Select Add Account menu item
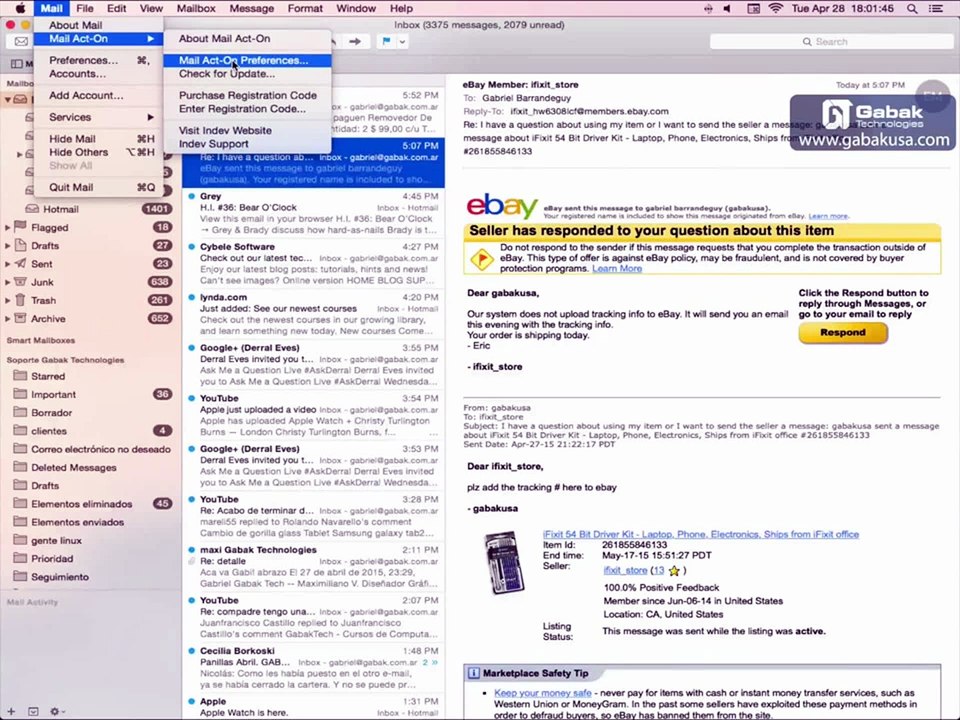Viewport: 960px width, 720px height. (99, 96)
